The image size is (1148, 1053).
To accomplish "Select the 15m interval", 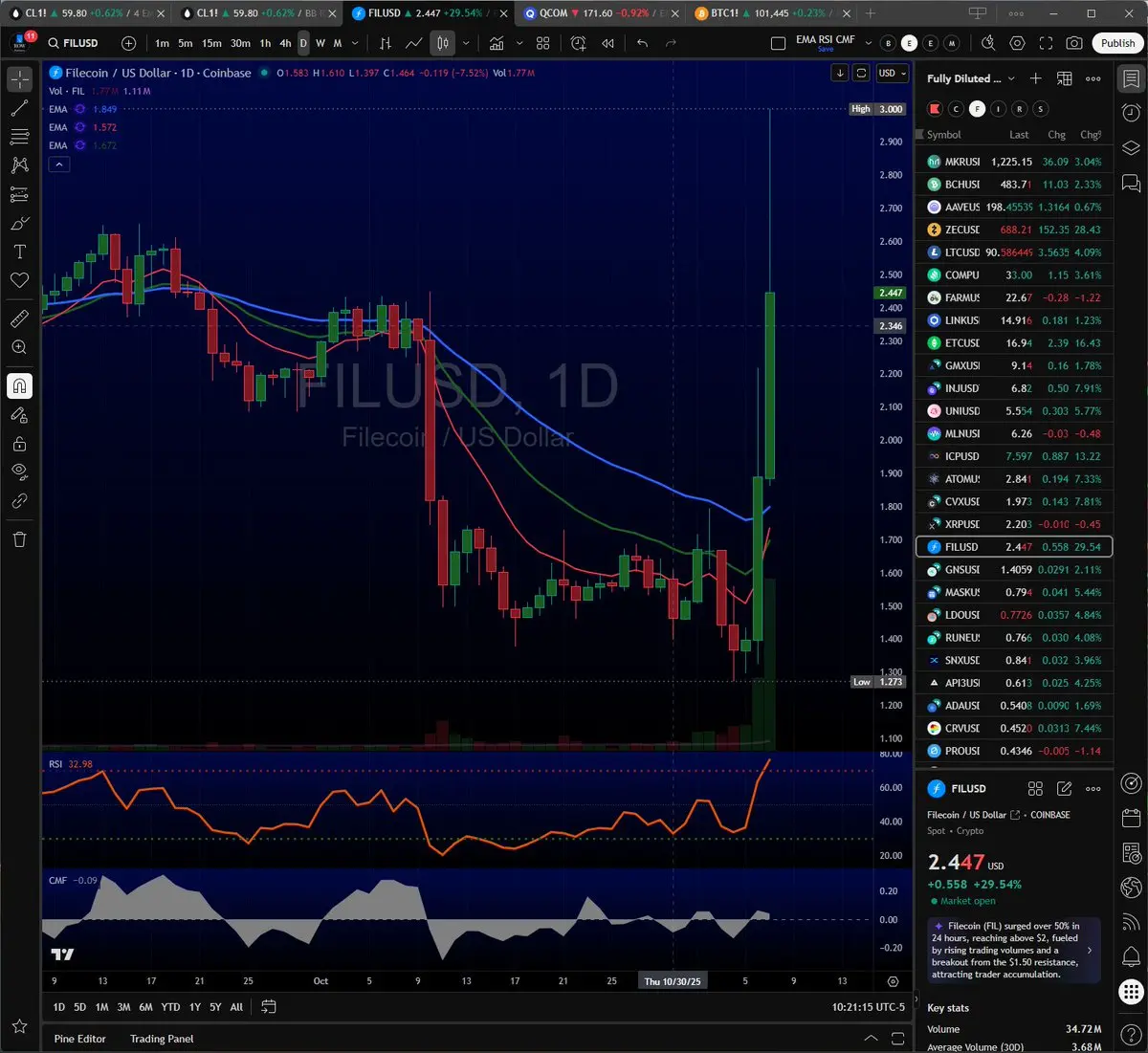I will tap(211, 43).
